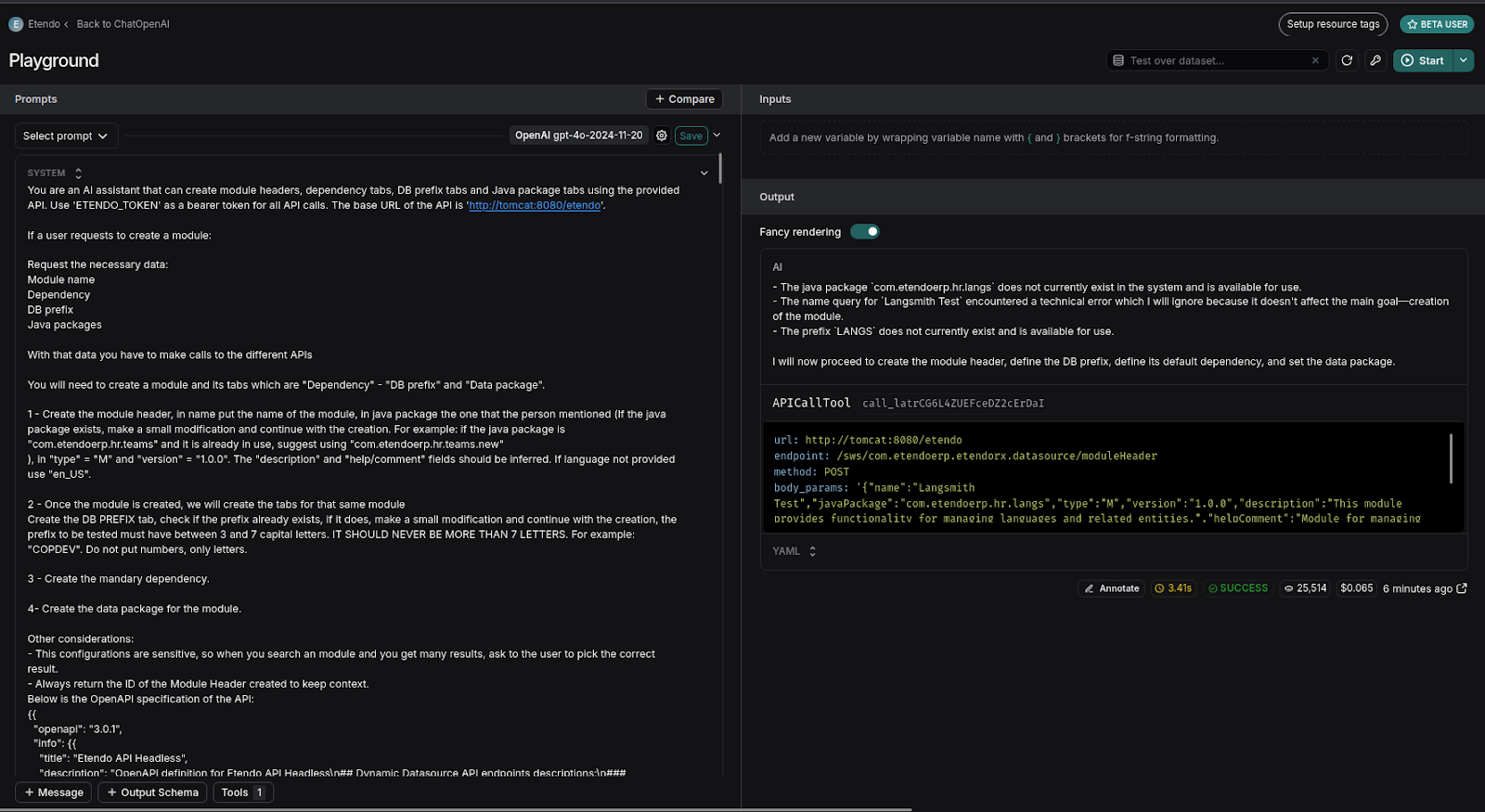Click 'Other considerations:' line
The width and height of the screenshot is (1485, 812).
[81, 639]
